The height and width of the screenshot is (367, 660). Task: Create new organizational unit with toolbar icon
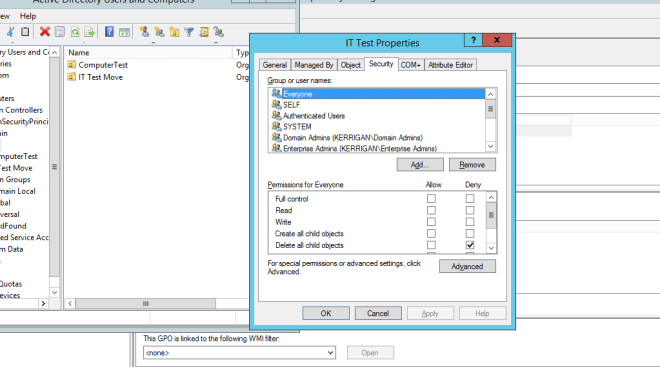pos(174,32)
